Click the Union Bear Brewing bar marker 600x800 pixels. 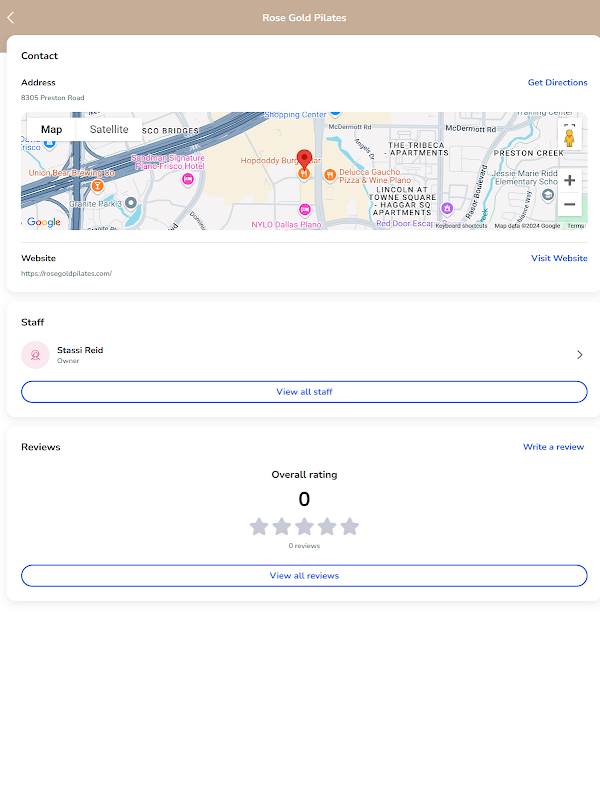coord(97,186)
